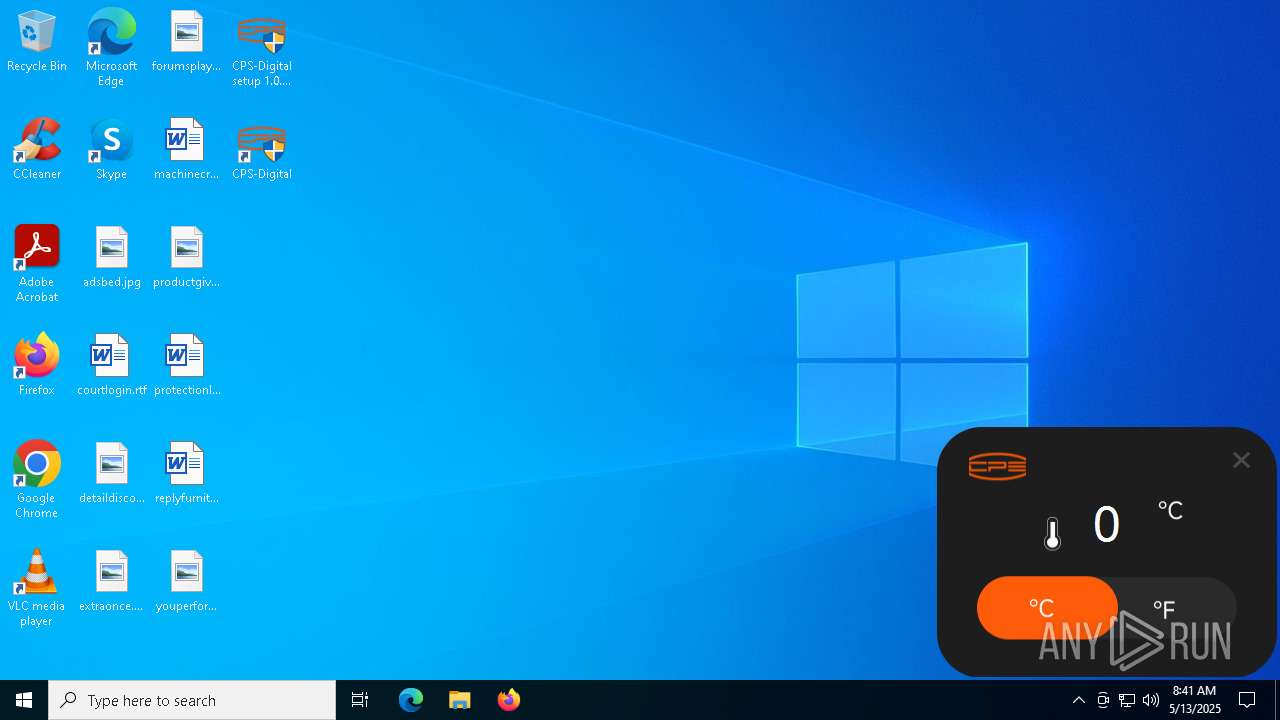This screenshot has width=1280, height=720.
Task: Open the Skype desktop shortcut
Action: click(111, 150)
